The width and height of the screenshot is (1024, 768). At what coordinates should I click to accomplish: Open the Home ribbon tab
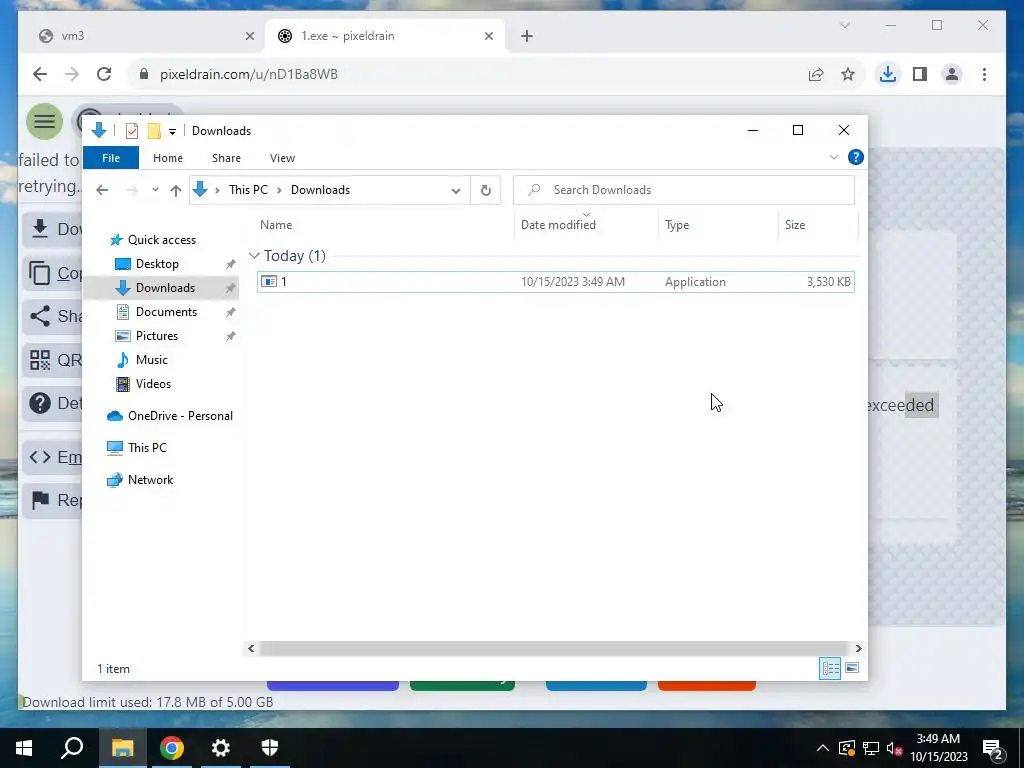click(168, 158)
